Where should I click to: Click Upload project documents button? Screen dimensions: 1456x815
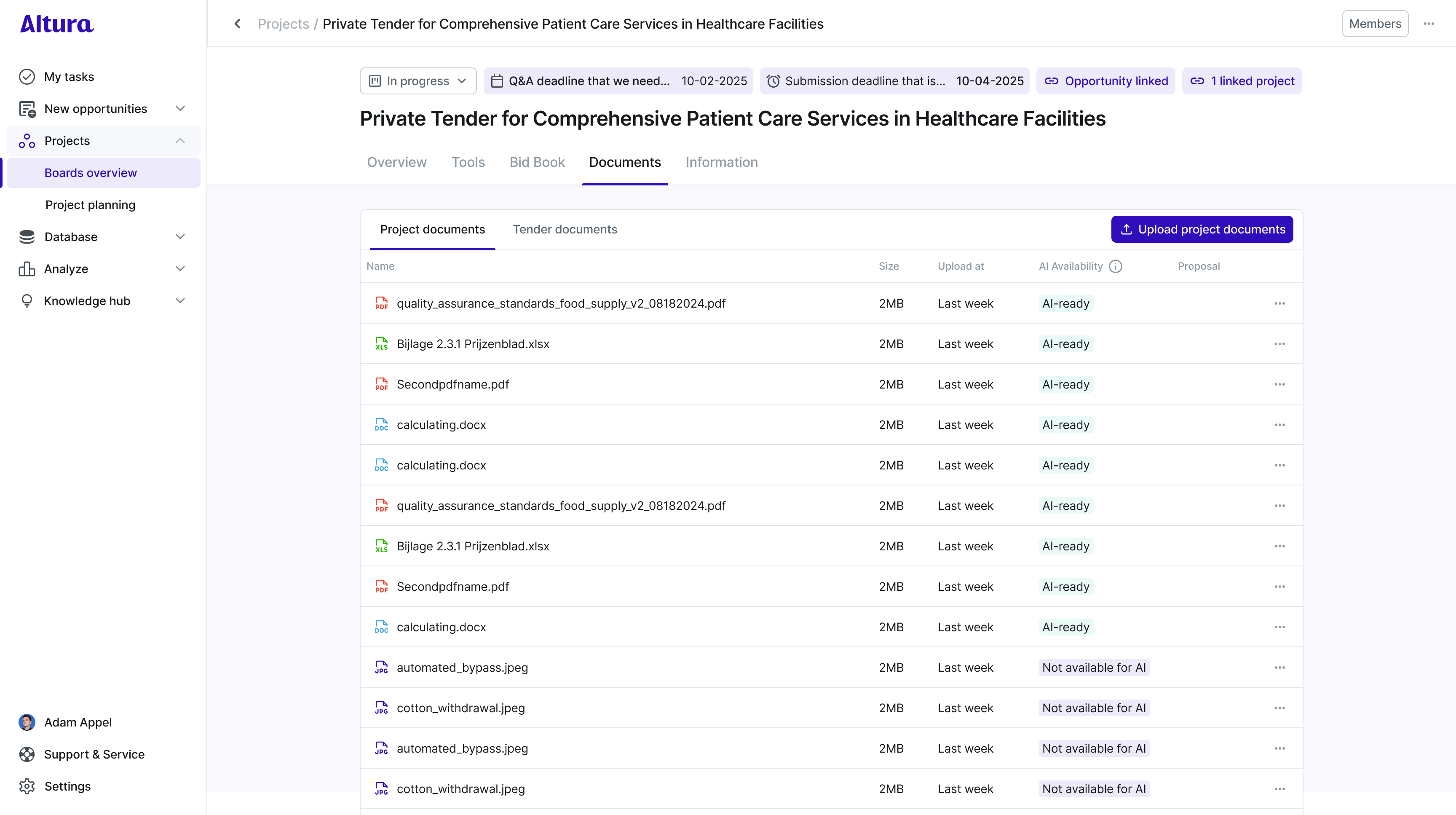[1202, 230]
